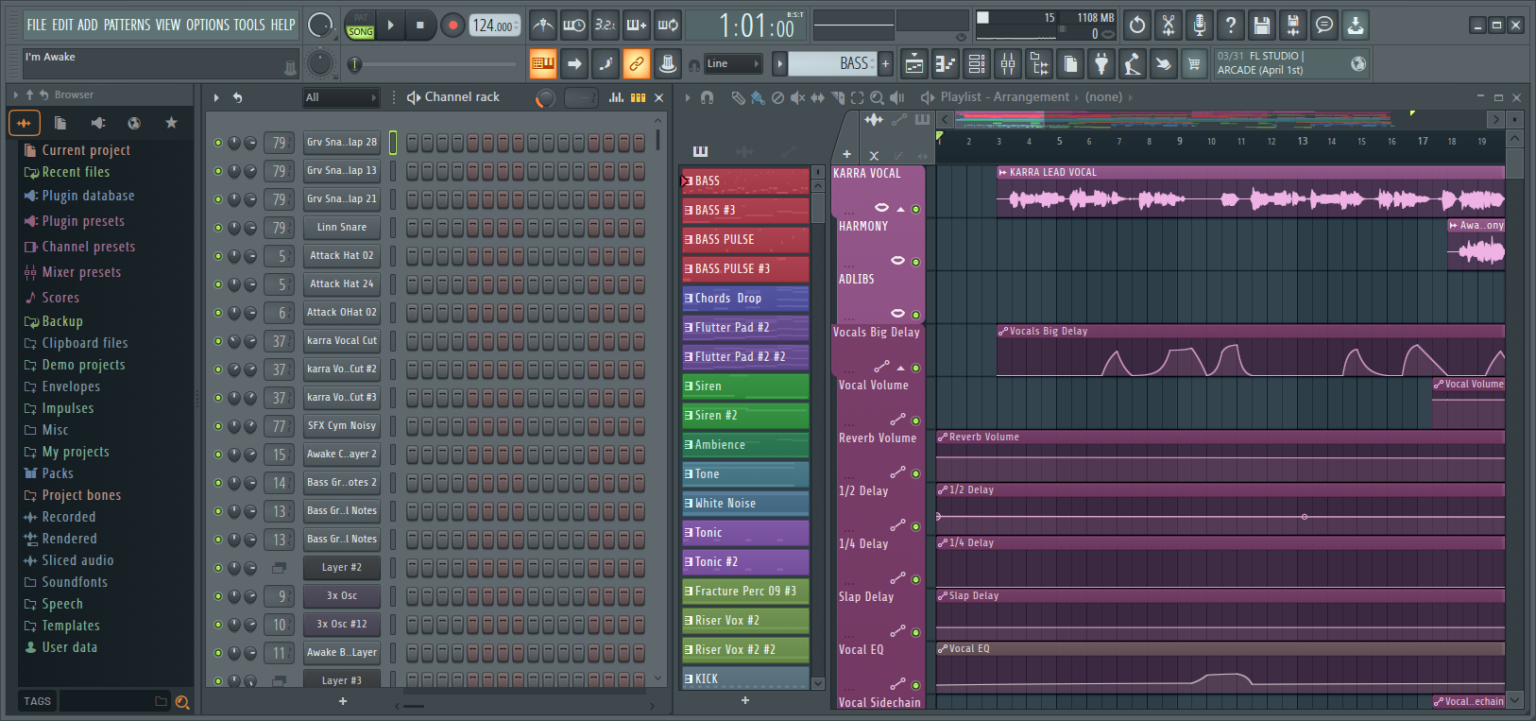Click the tempo tapper icon
This screenshot has width=1536, height=721.
click(x=1132, y=64)
